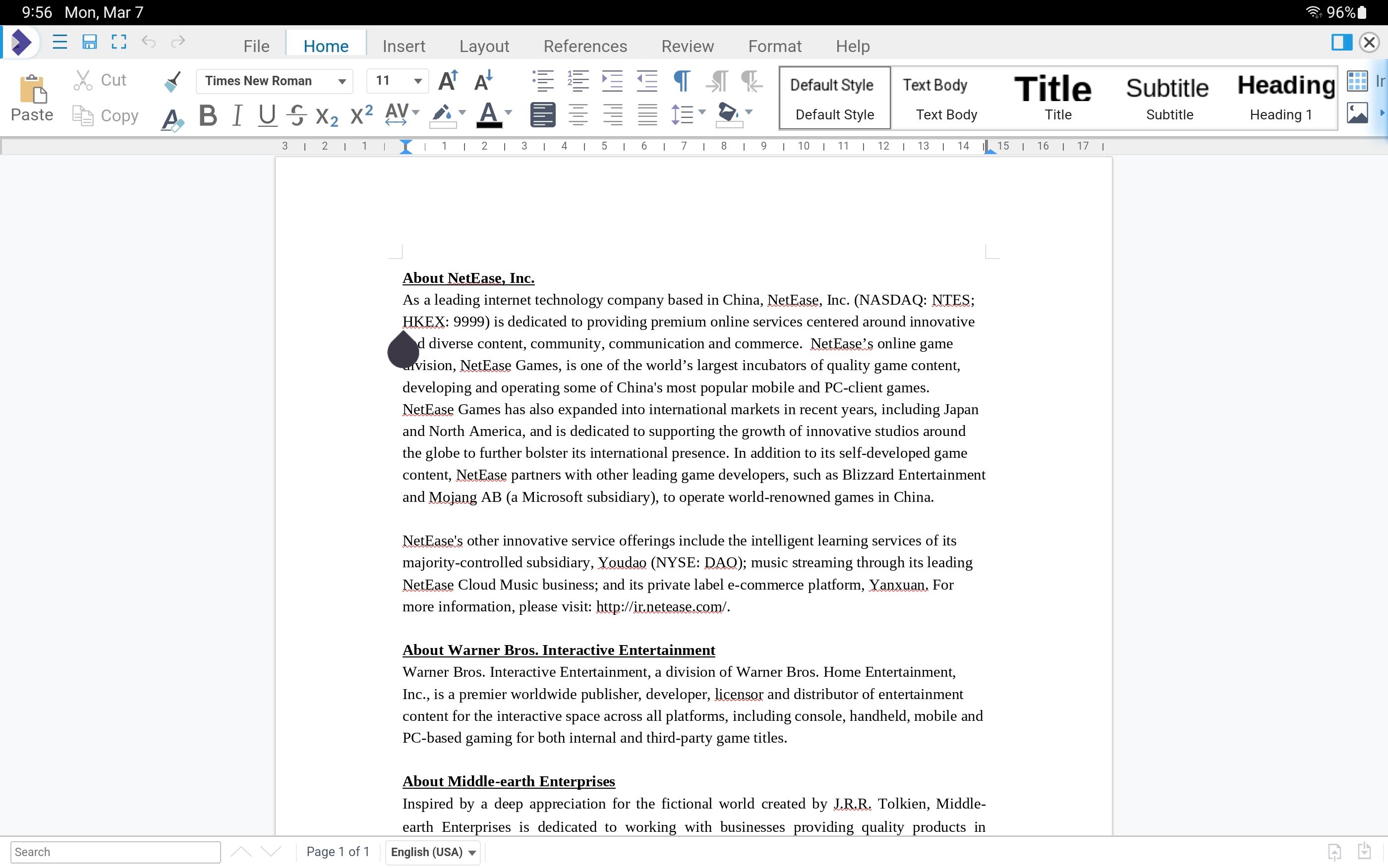This screenshot has height=868, width=1388.
Task: Switch to the Insert tab
Action: pos(404,46)
